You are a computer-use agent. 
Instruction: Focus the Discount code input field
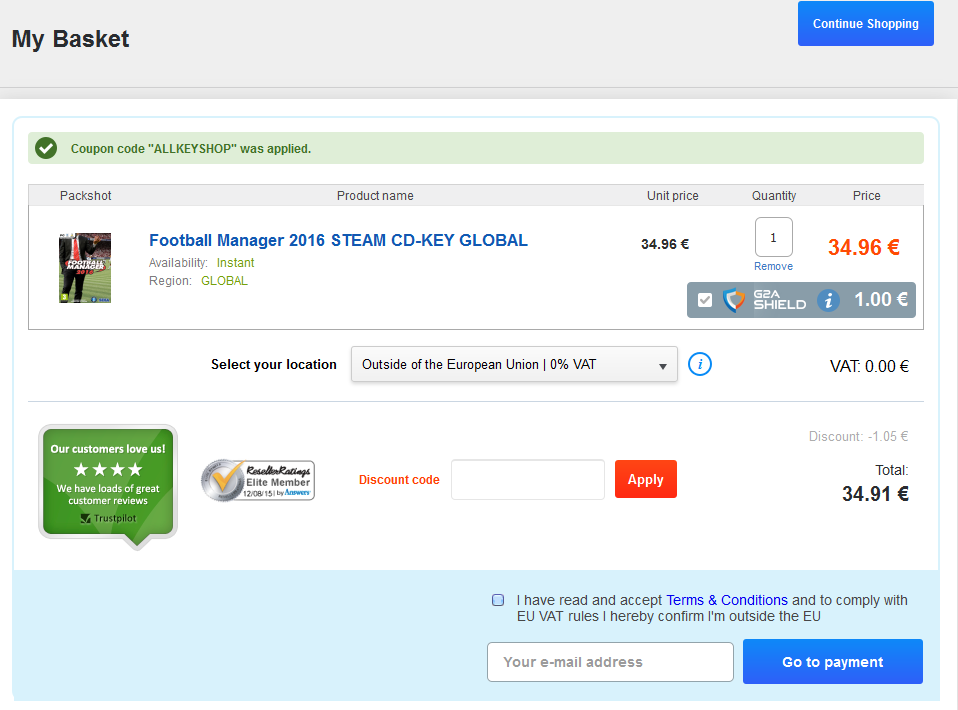tap(528, 480)
